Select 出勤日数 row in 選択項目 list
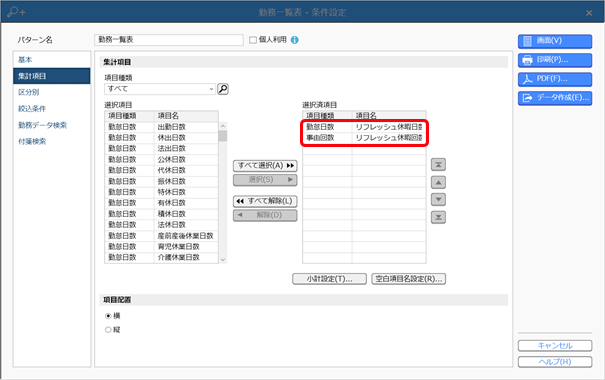Viewport: 605px width, 380px height. (161, 127)
